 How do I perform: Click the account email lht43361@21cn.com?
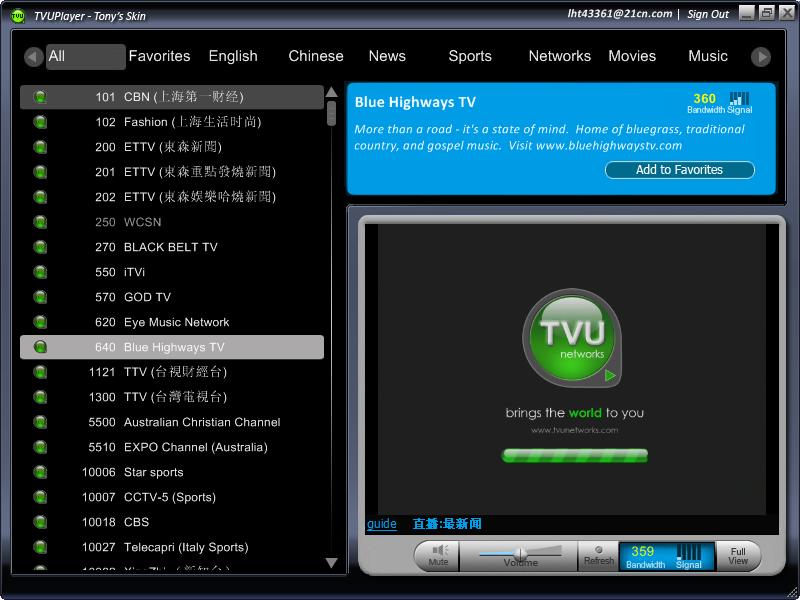[620, 14]
